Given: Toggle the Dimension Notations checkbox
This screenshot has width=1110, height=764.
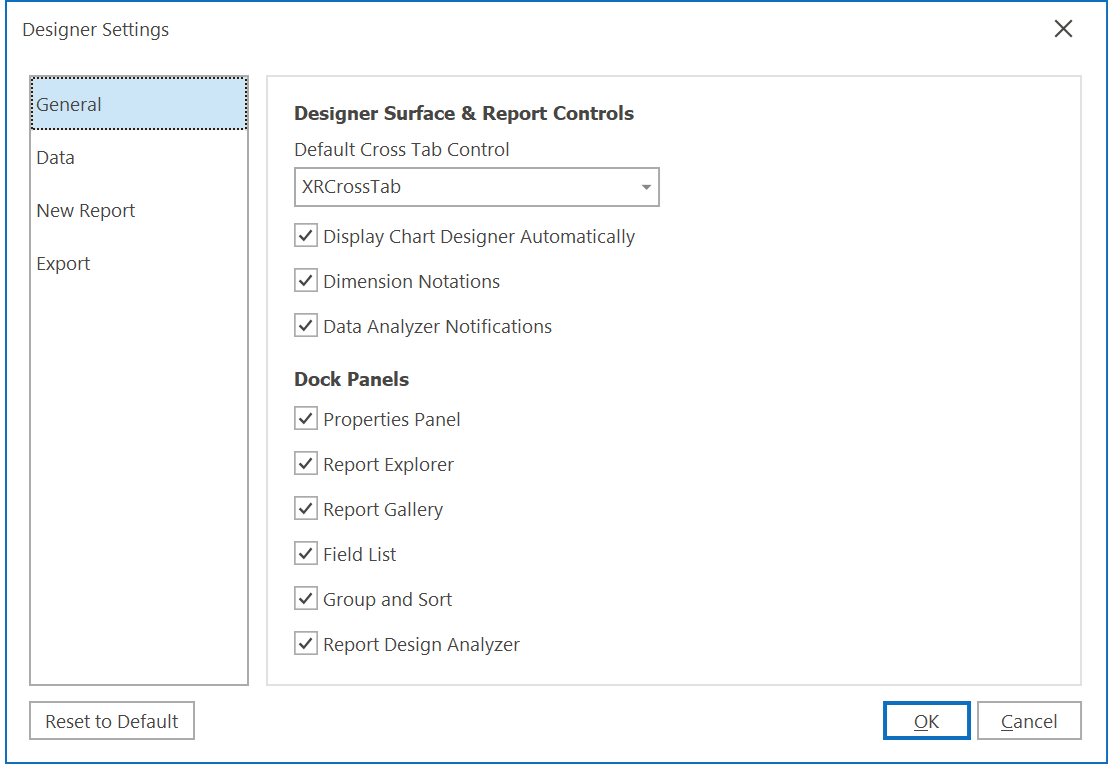Looking at the screenshot, I should point(306,282).
